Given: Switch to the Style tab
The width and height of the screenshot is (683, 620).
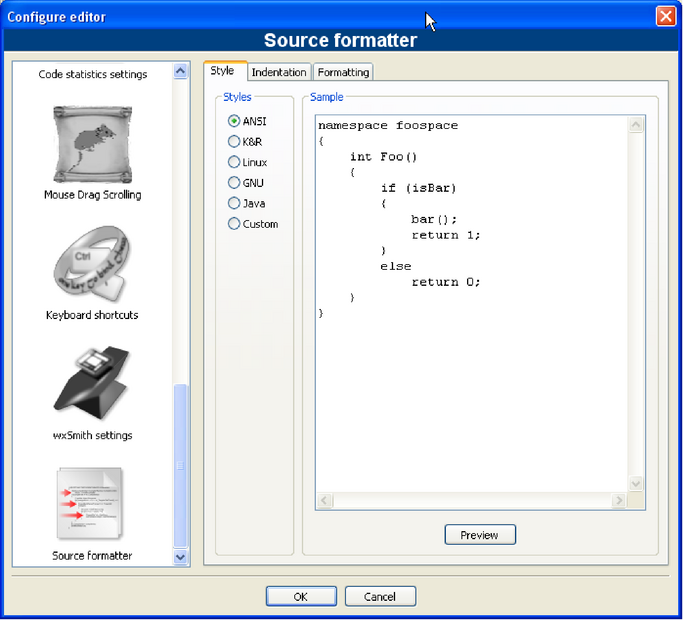Looking at the screenshot, I should [x=225, y=71].
